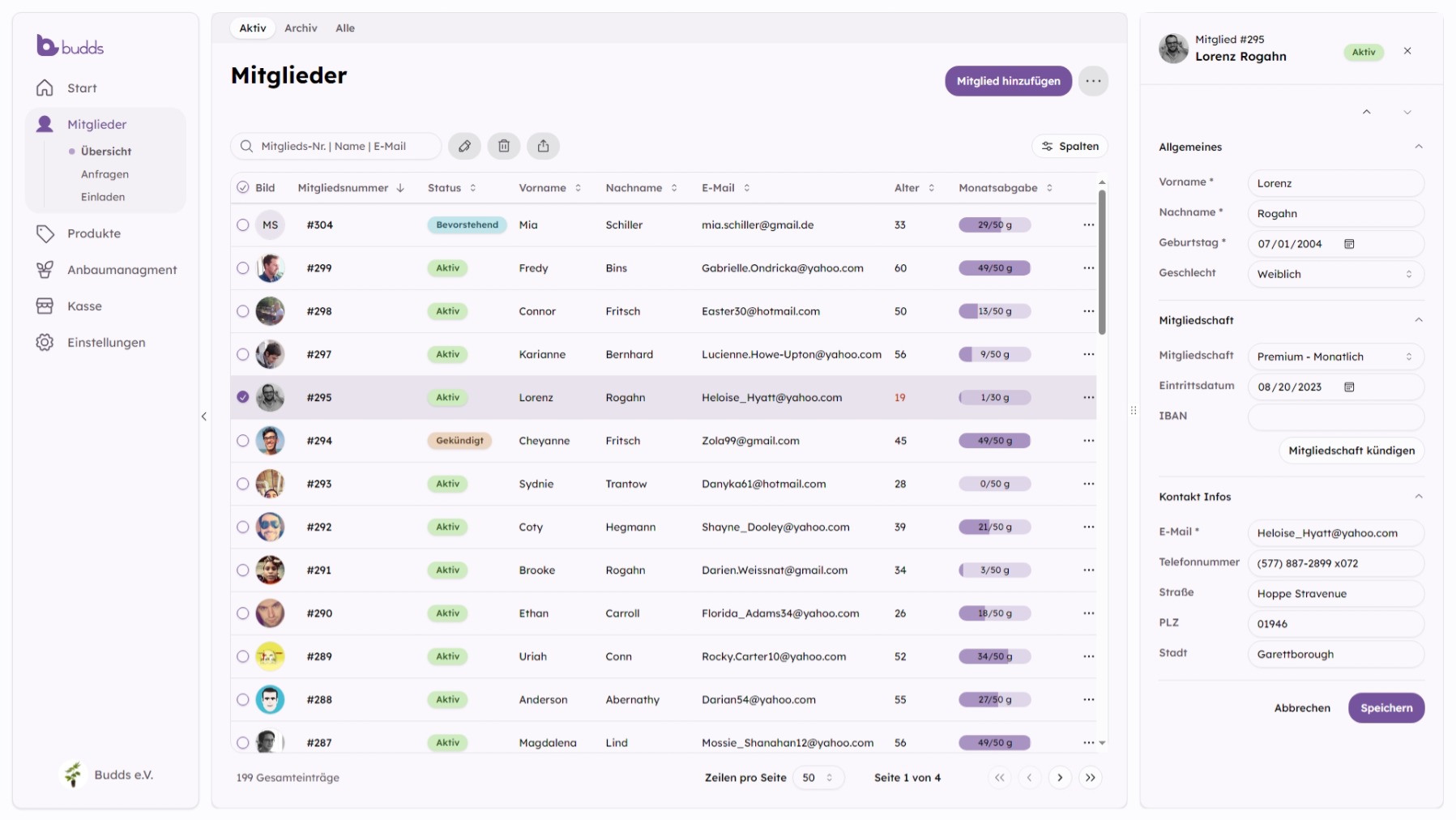Open Anbaumanagment plant icon
The height and width of the screenshot is (820, 1456).
45,270
